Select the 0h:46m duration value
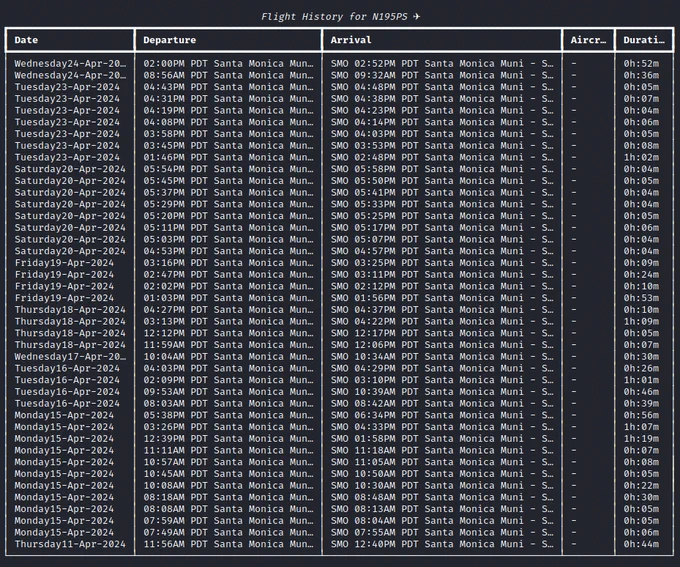The height and width of the screenshot is (567, 680). [x=641, y=391]
